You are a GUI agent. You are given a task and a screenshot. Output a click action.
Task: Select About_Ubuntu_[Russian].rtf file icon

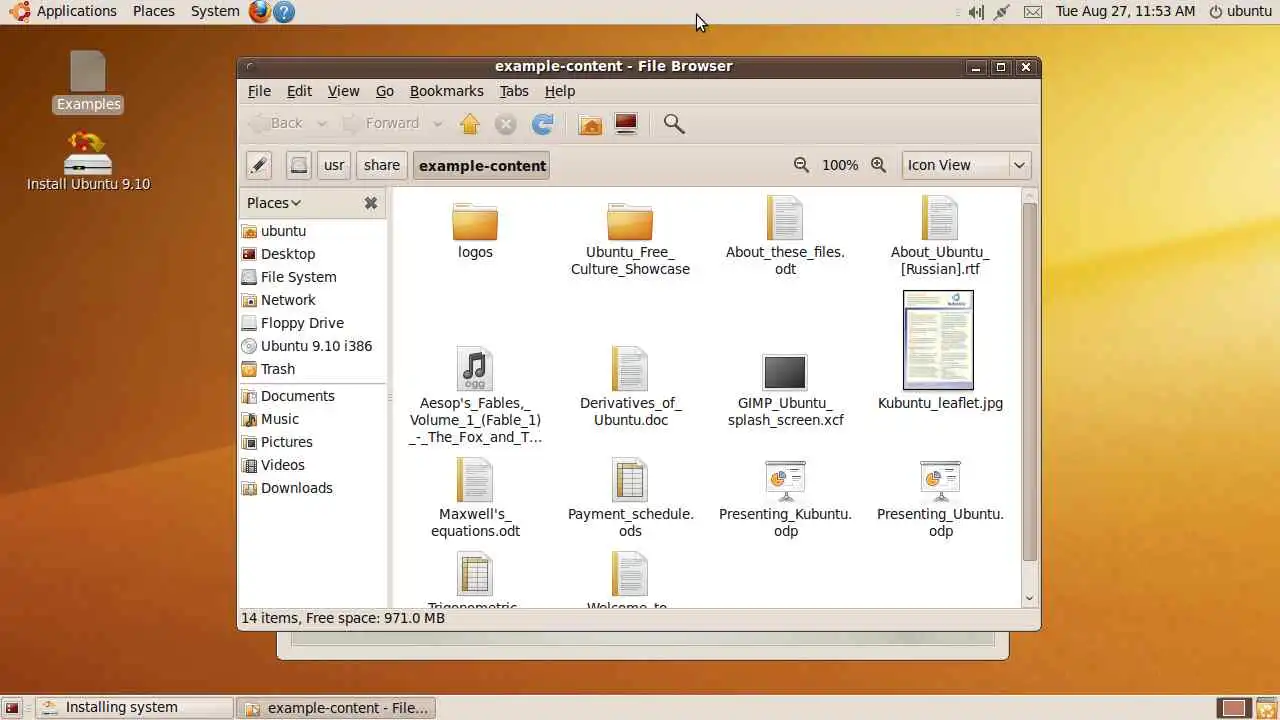[940, 217]
